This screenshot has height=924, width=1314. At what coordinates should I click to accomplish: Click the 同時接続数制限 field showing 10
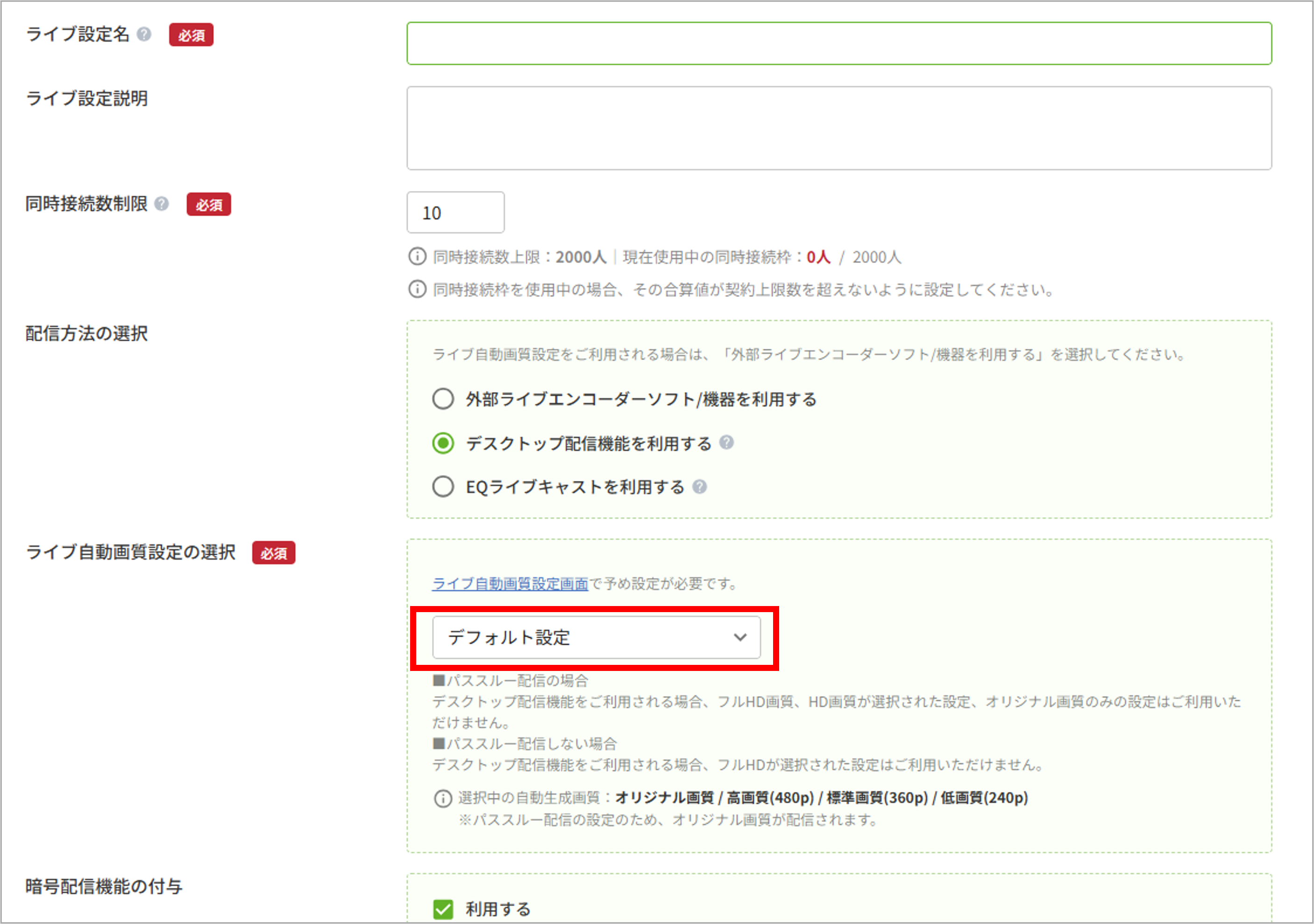point(455,212)
